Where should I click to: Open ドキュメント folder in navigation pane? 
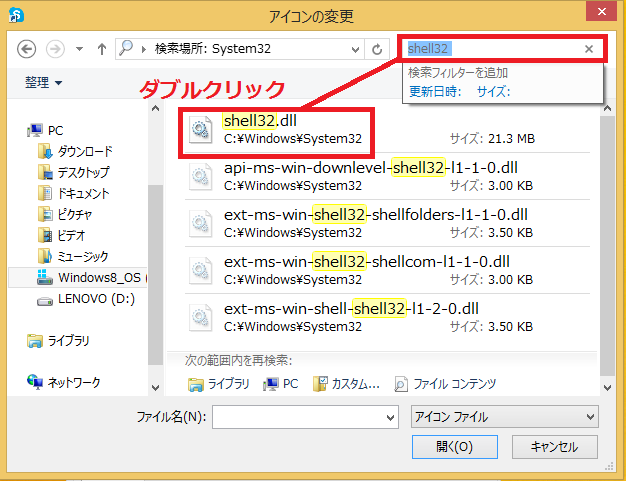[73, 194]
